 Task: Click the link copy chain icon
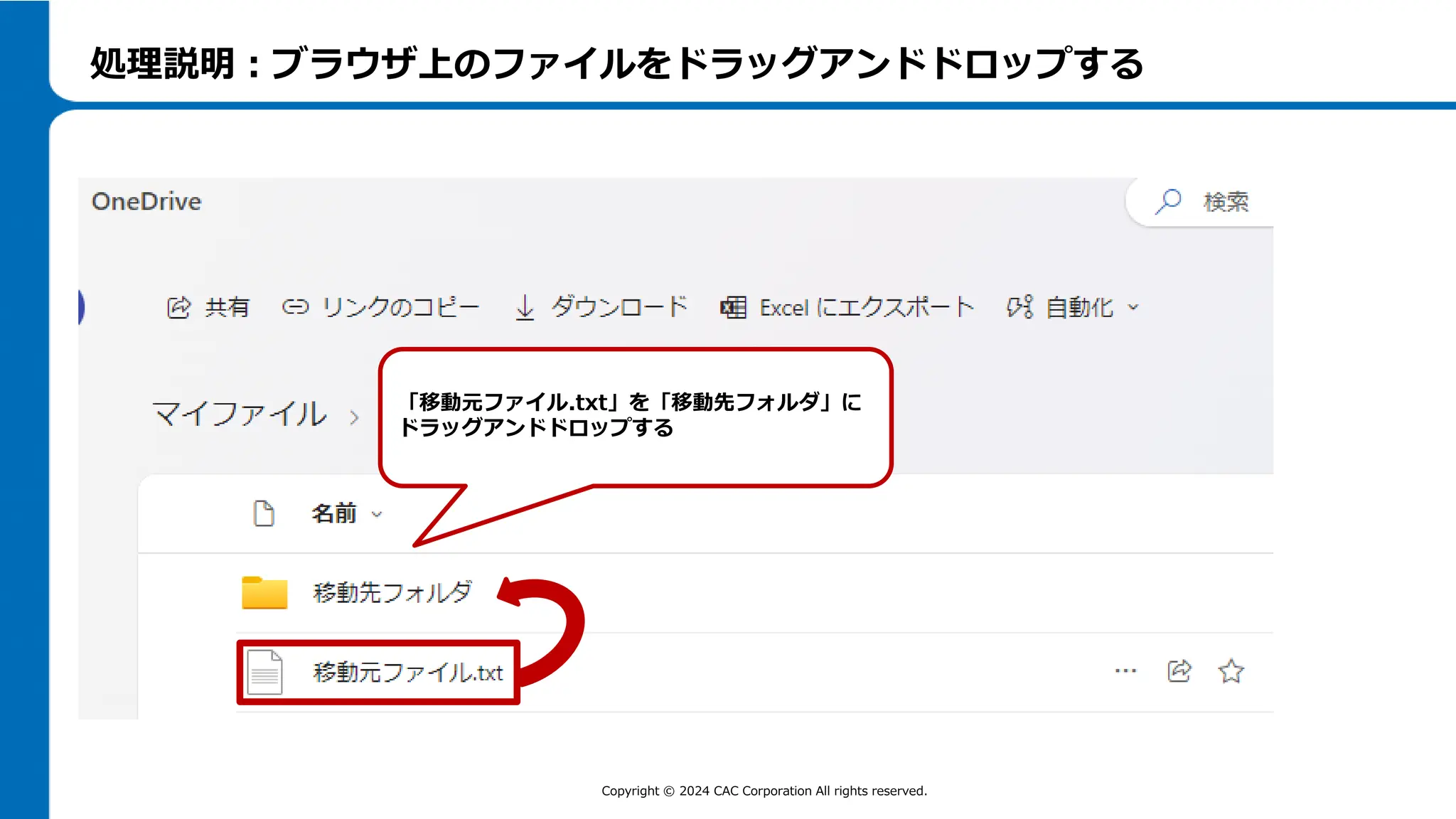click(295, 307)
